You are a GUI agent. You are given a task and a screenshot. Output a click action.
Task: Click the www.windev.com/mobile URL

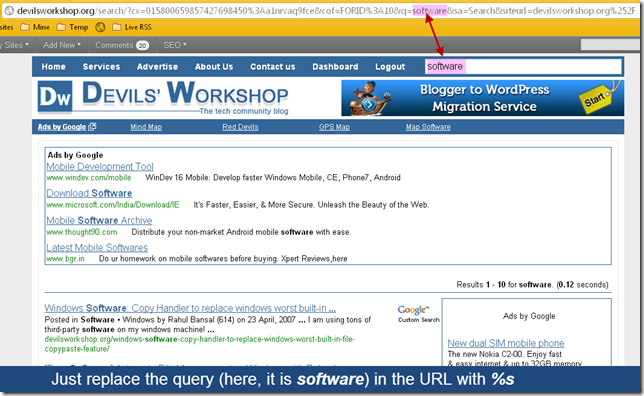(89, 177)
